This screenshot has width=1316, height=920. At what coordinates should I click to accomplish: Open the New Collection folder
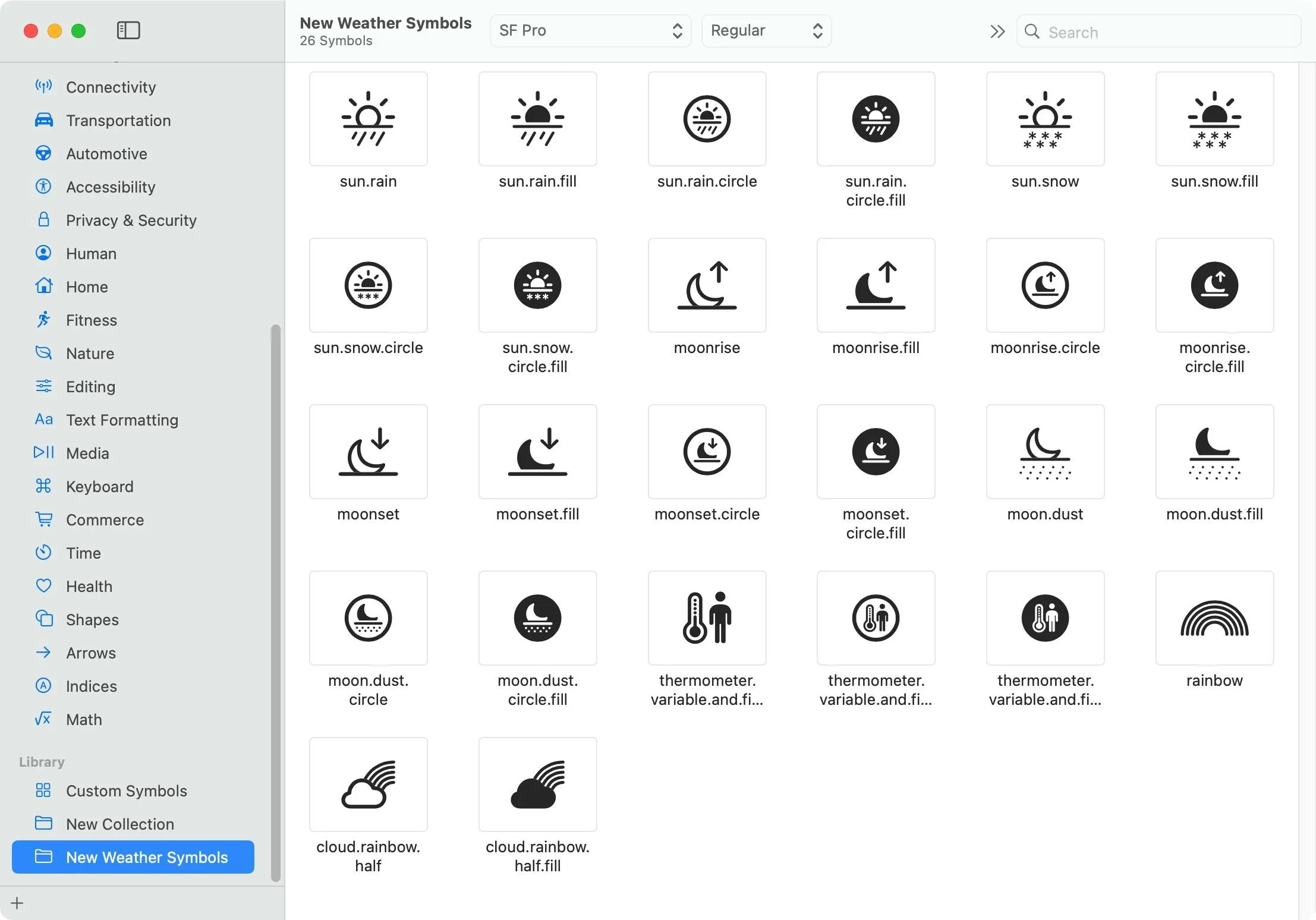(x=133, y=824)
